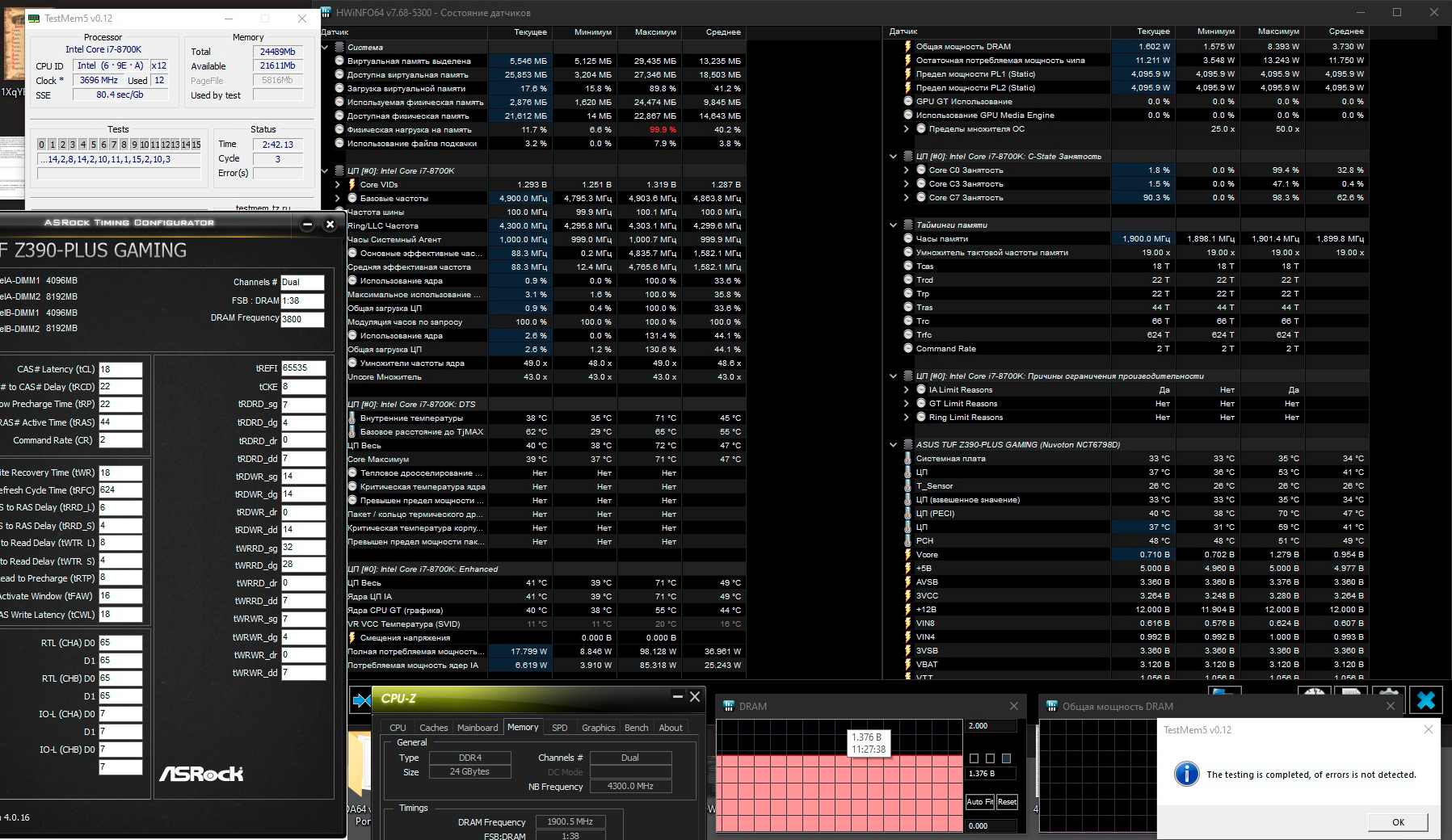Click the lightning icon beside Core VIDs

[351, 184]
